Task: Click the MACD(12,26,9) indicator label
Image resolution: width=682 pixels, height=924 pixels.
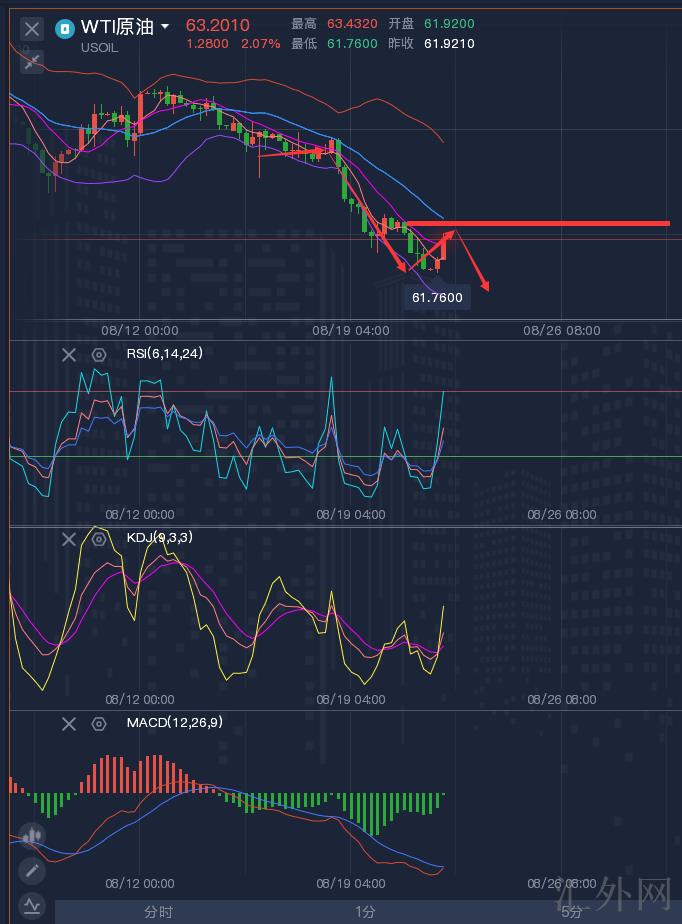Action: pyautogui.click(x=174, y=722)
